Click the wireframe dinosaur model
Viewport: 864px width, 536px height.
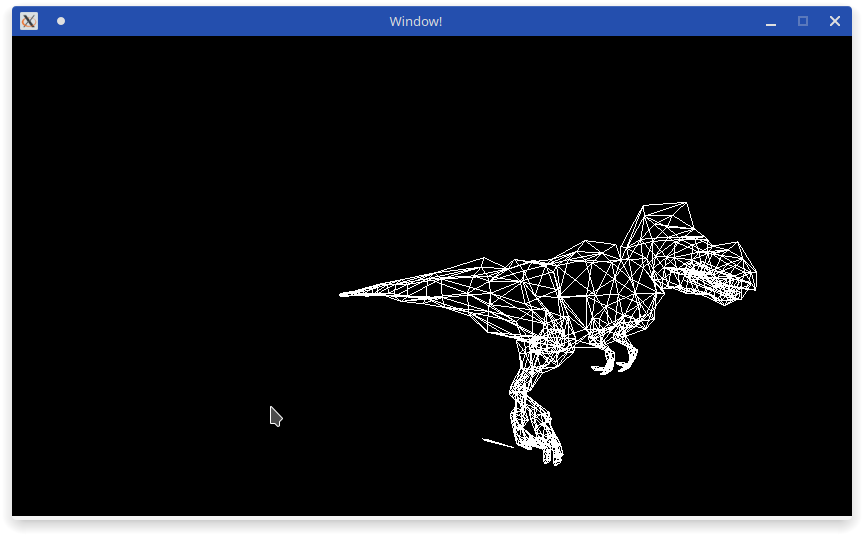pos(548,333)
